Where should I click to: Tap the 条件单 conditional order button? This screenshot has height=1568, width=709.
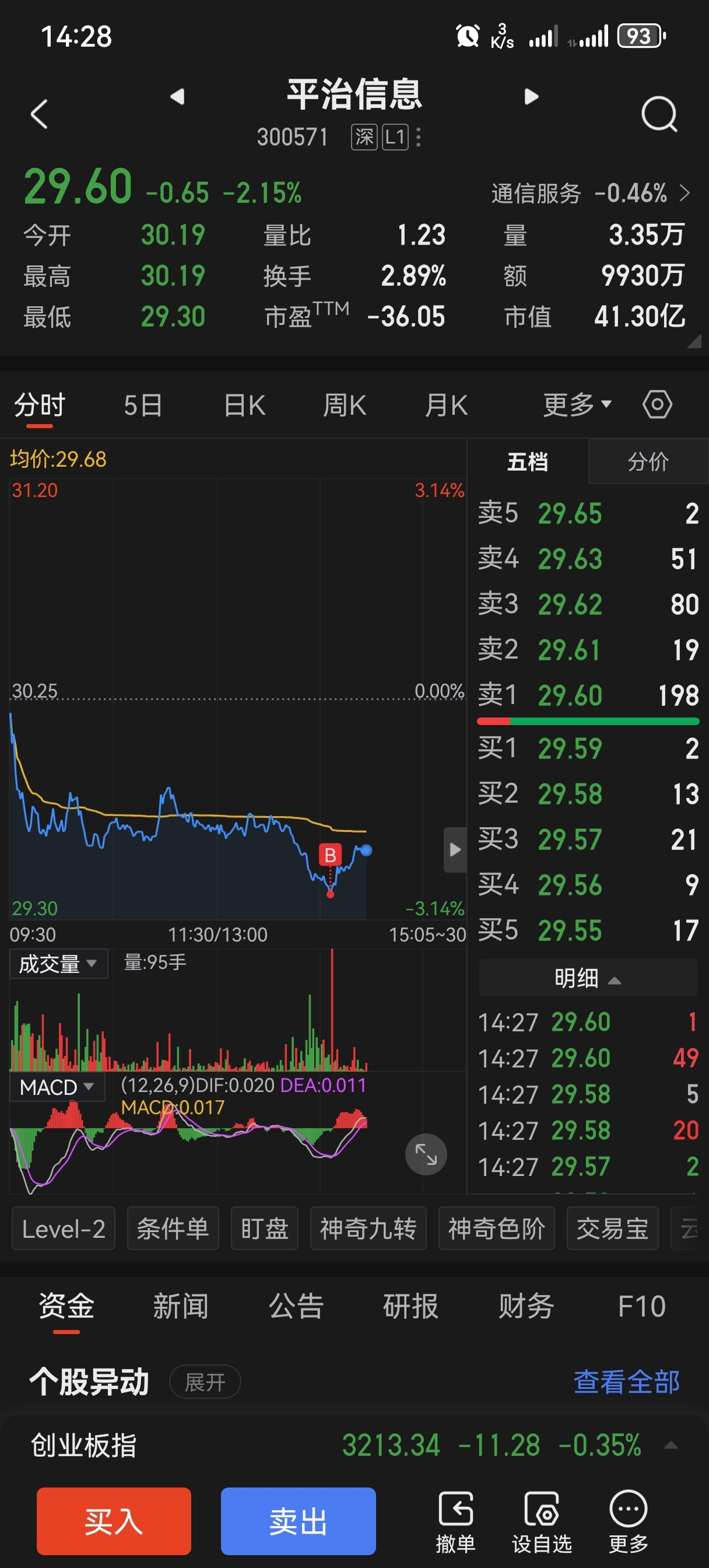pyautogui.click(x=173, y=1228)
